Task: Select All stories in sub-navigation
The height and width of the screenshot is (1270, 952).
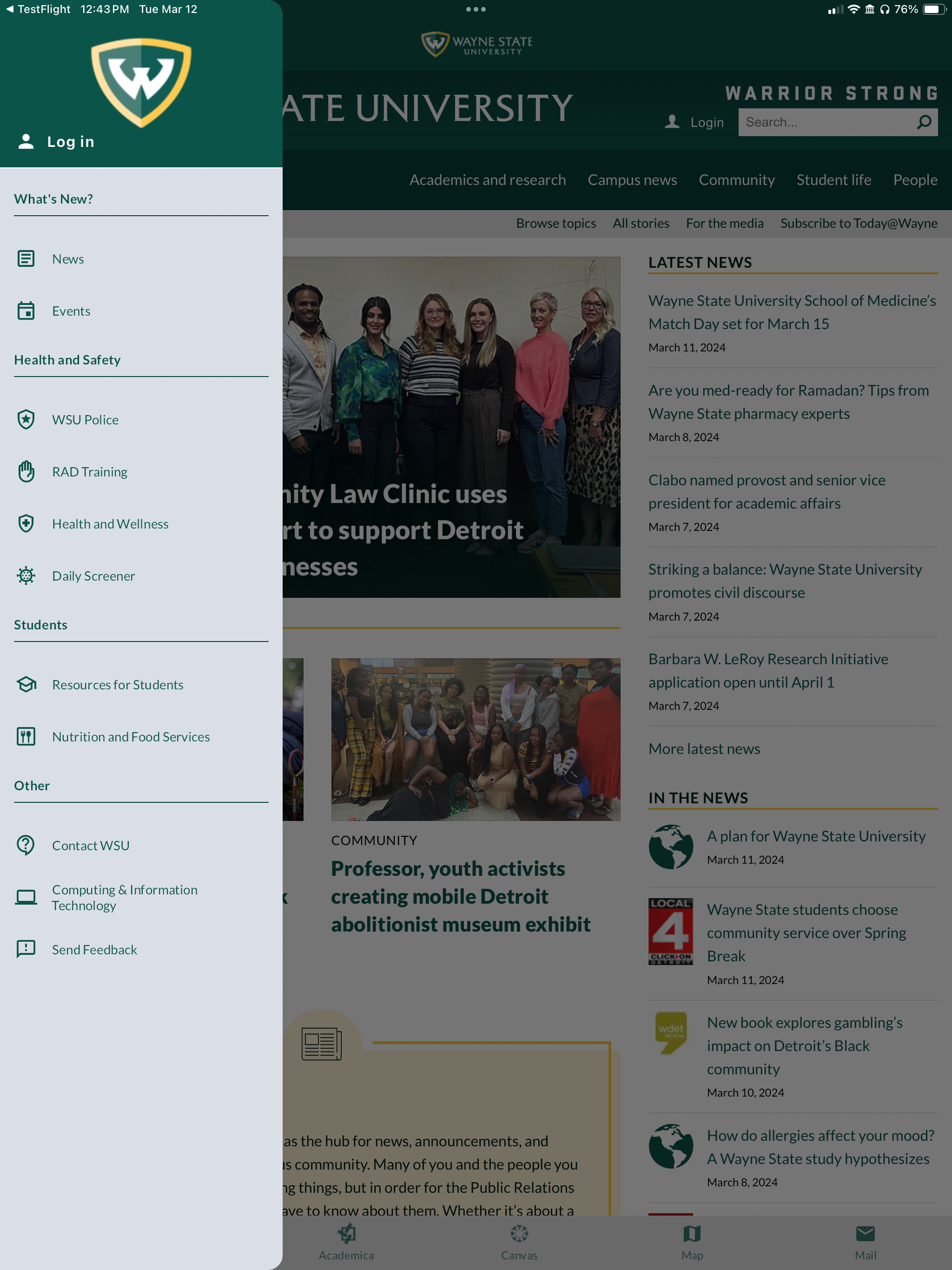Action: [641, 223]
